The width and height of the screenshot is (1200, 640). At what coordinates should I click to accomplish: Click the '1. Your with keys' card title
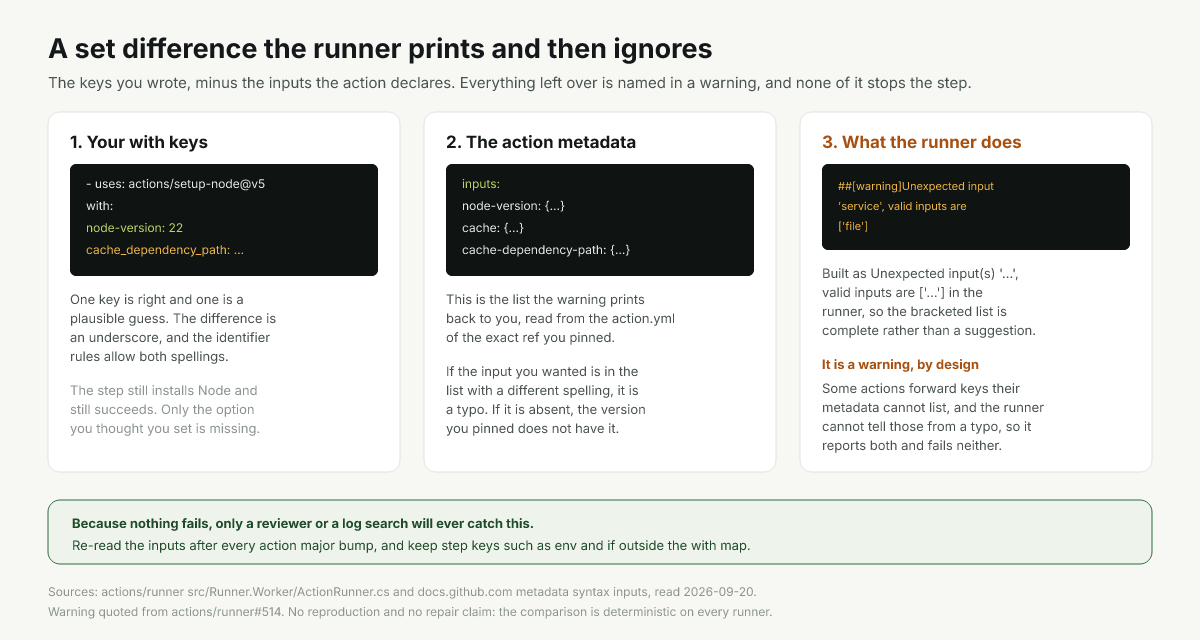[139, 142]
